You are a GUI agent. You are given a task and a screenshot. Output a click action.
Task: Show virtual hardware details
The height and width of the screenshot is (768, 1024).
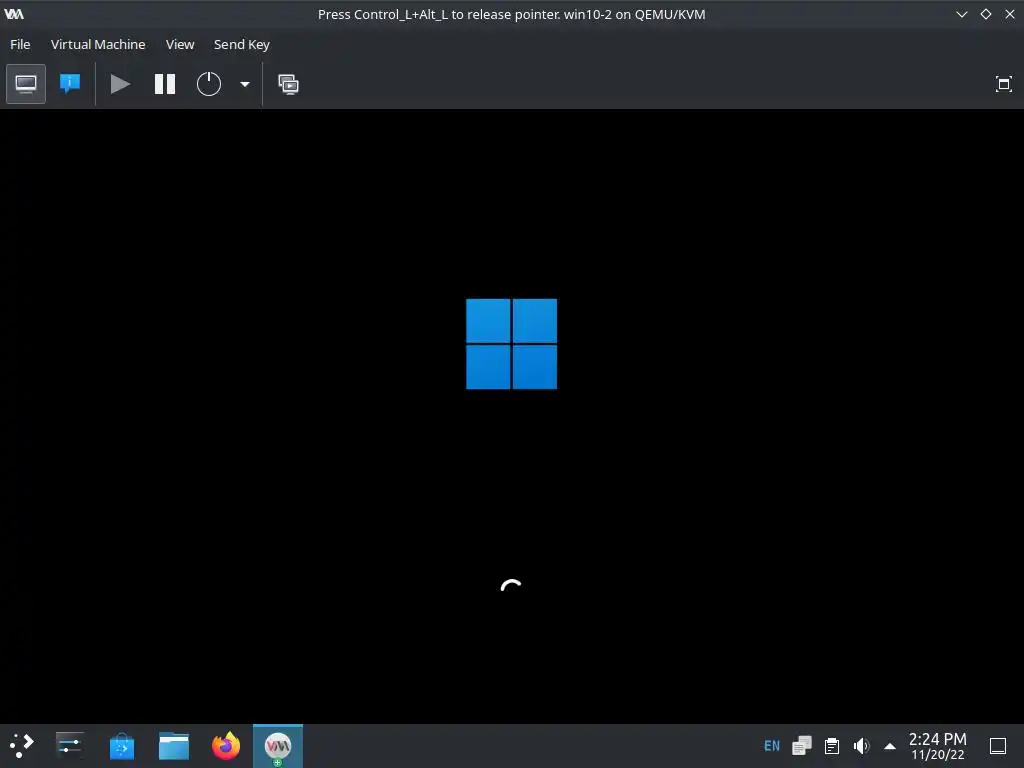[x=70, y=84]
